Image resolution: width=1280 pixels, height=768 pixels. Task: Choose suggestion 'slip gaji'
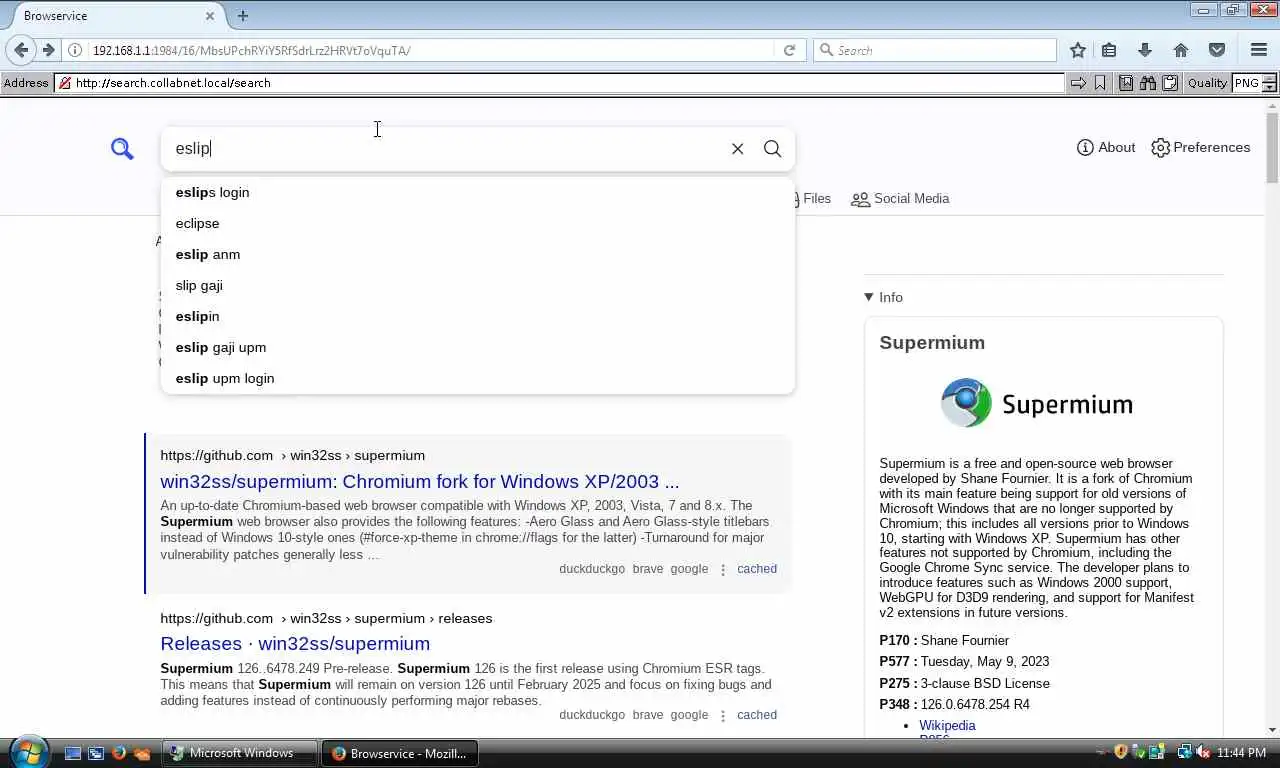pyautogui.click(x=478, y=285)
